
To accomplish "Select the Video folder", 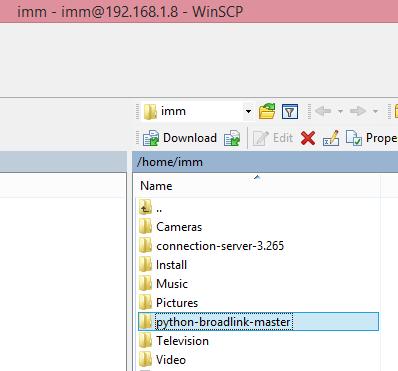I will pos(162,360).
